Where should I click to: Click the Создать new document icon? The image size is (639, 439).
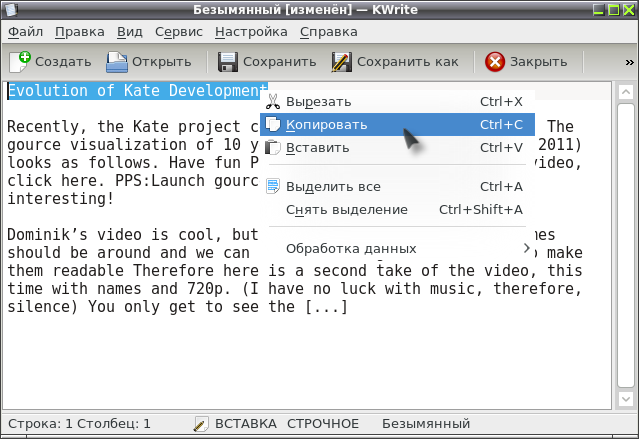(x=20, y=62)
